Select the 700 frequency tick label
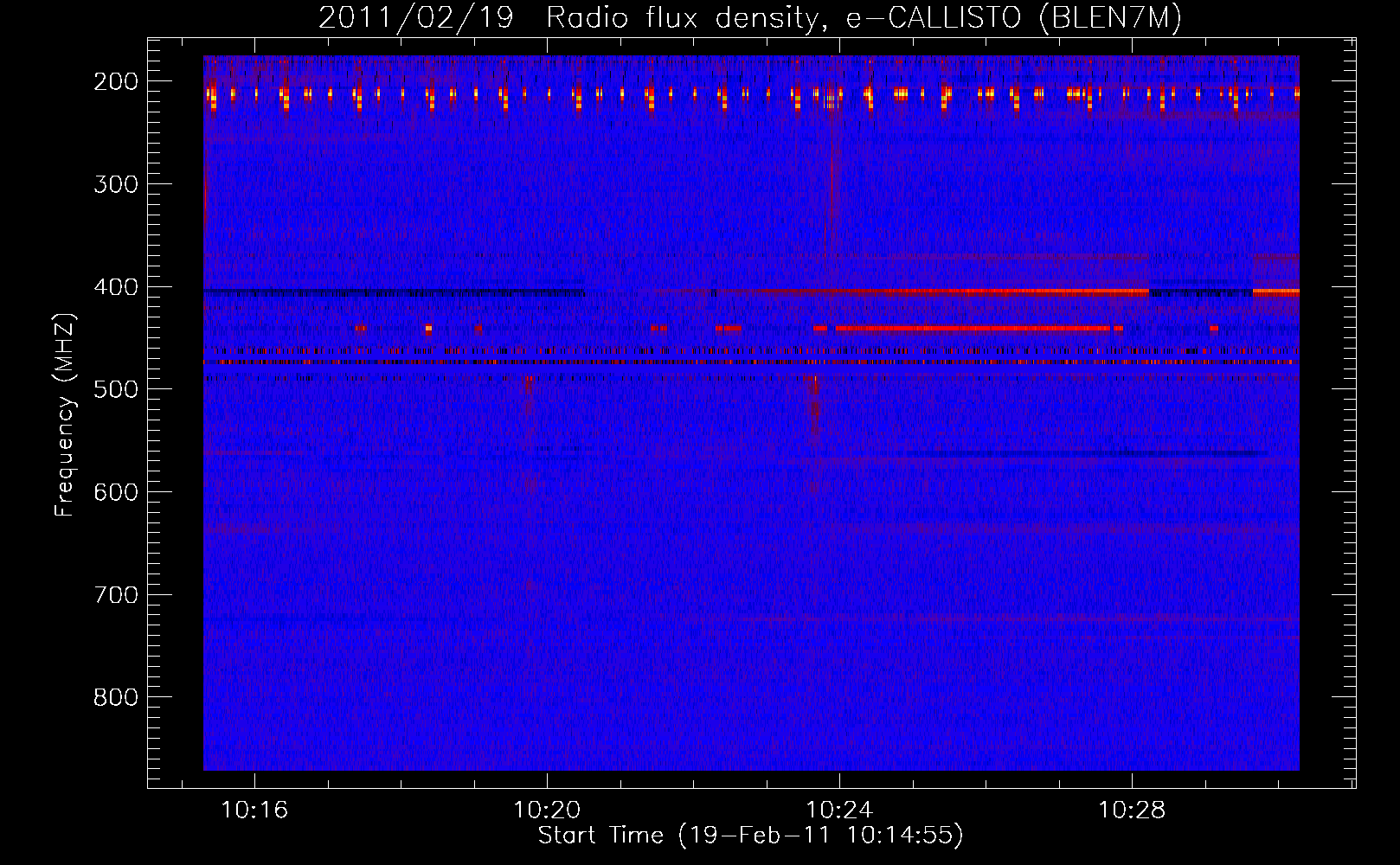The height and width of the screenshot is (865, 1400). pos(115,595)
